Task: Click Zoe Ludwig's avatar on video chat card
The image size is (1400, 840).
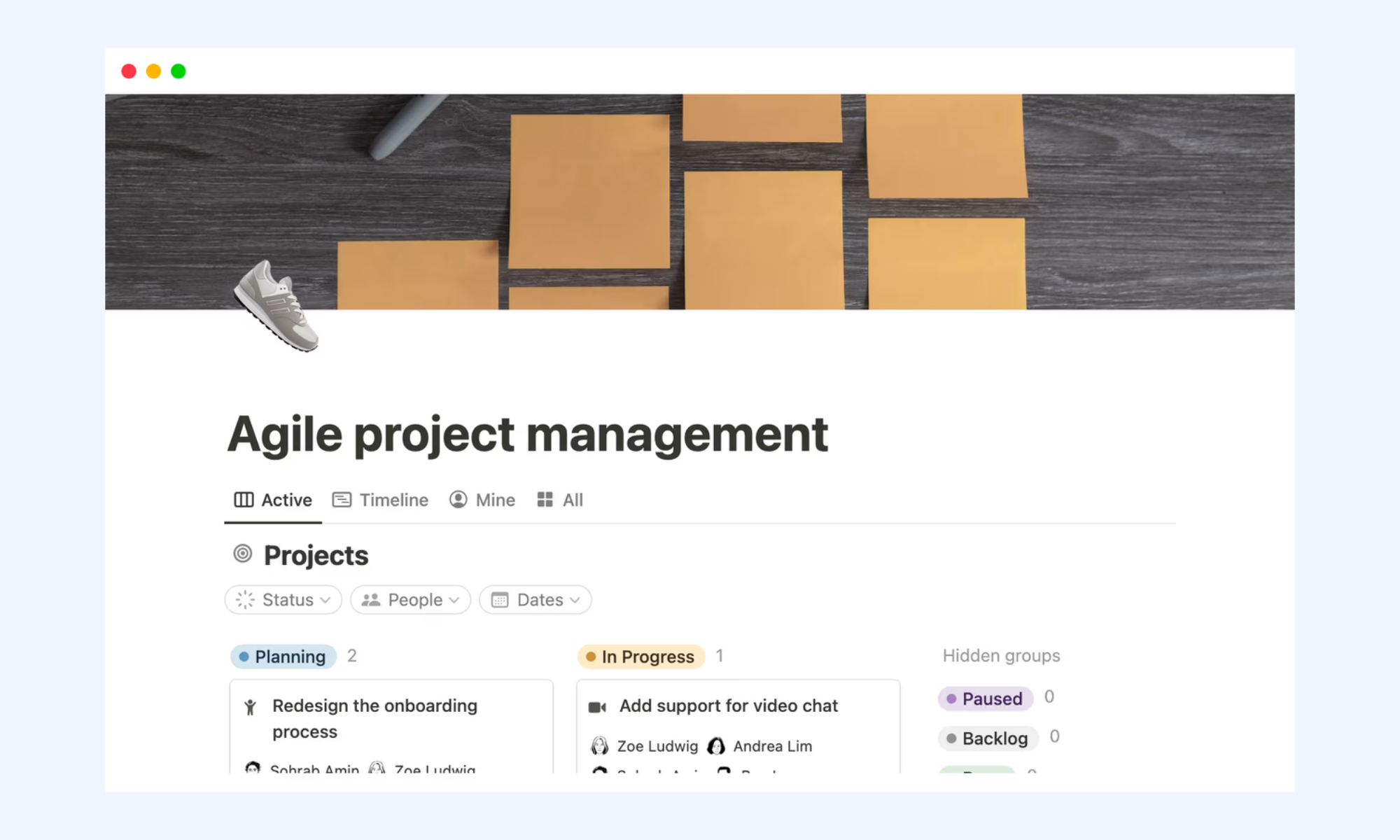Action: pyautogui.click(x=600, y=746)
